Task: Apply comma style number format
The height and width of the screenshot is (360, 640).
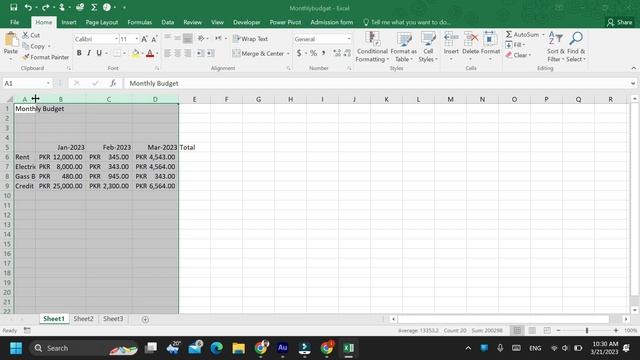Action: click(x=323, y=53)
